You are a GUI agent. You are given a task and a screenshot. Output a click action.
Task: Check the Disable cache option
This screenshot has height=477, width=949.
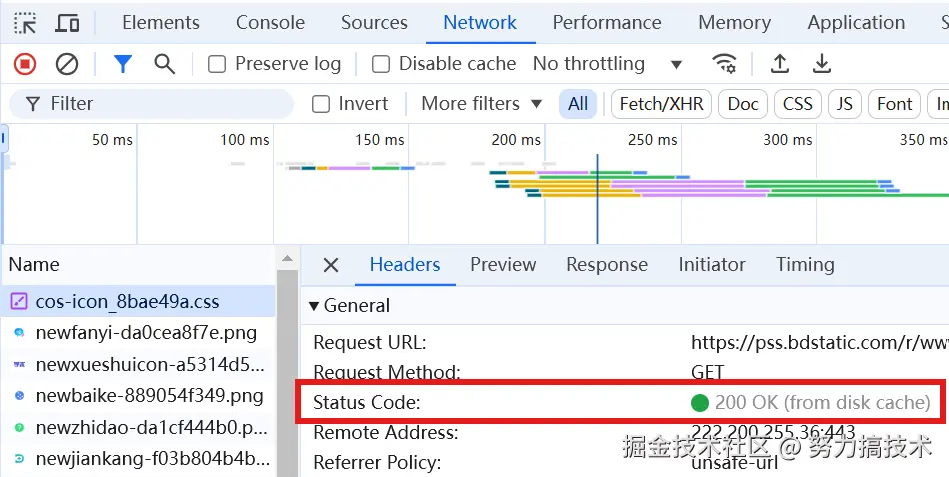pos(381,64)
